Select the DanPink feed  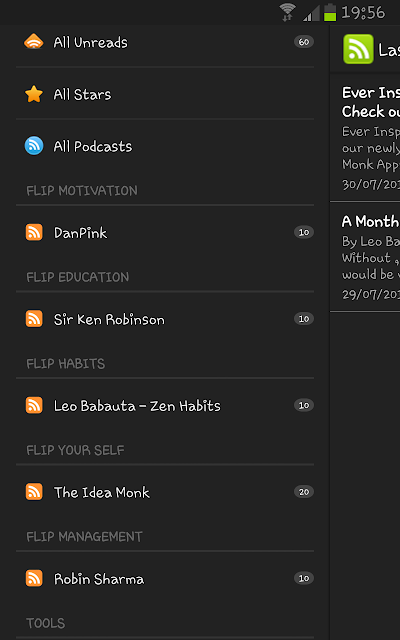tap(165, 232)
